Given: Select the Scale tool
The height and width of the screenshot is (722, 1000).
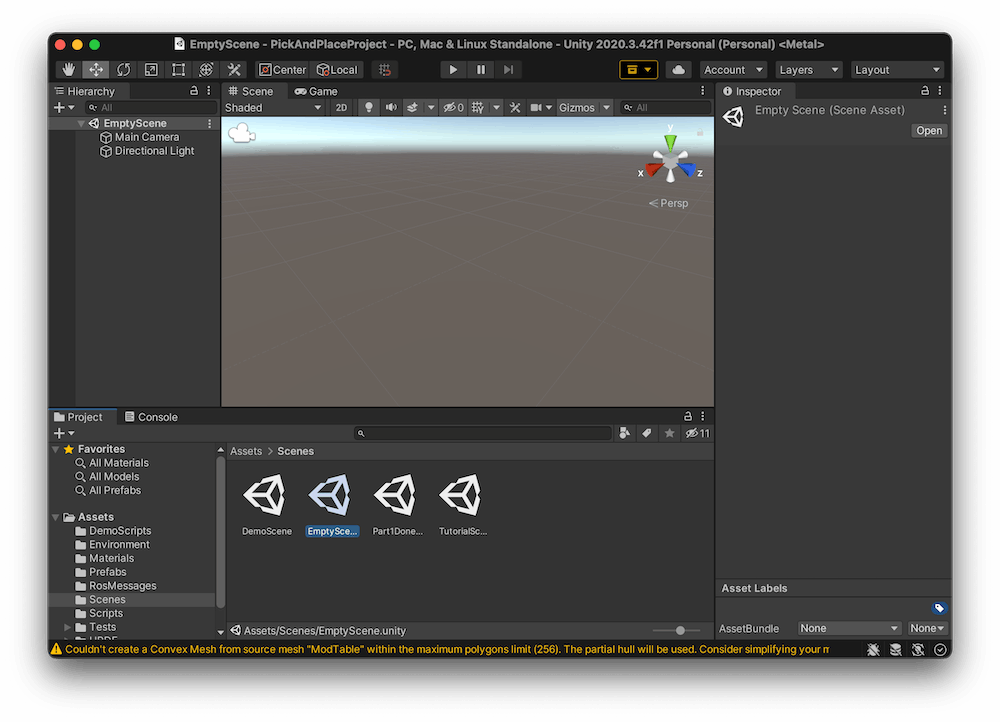Looking at the screenshot, I should [151, 70].
